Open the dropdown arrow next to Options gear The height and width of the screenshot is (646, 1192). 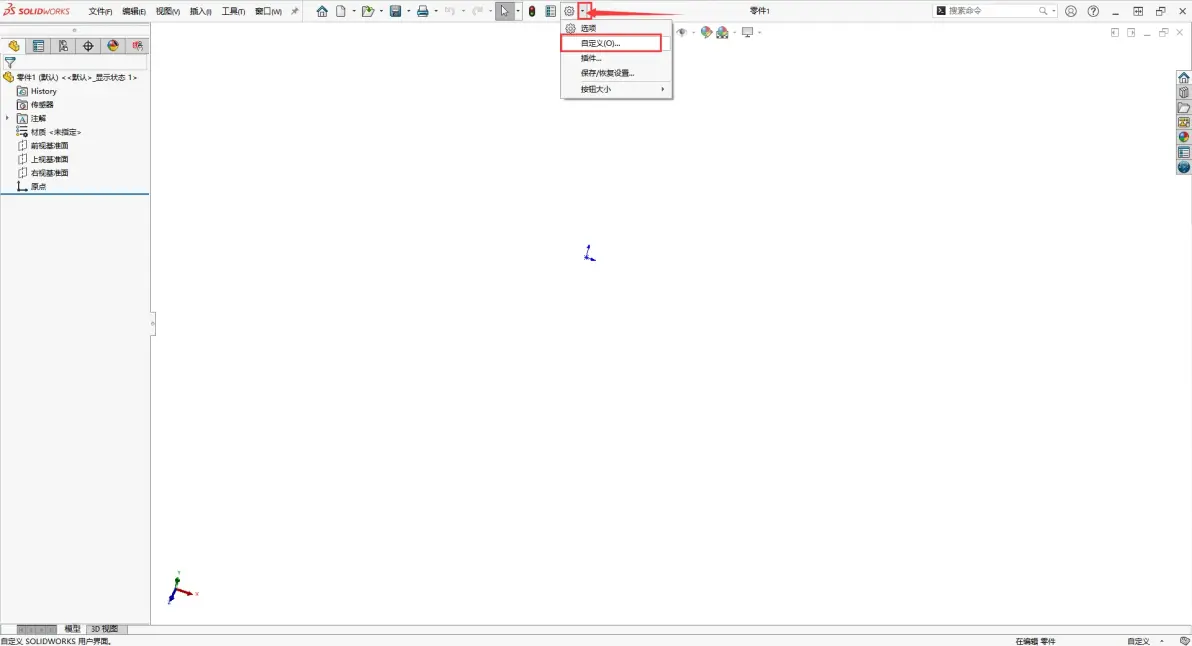(583, 11)
